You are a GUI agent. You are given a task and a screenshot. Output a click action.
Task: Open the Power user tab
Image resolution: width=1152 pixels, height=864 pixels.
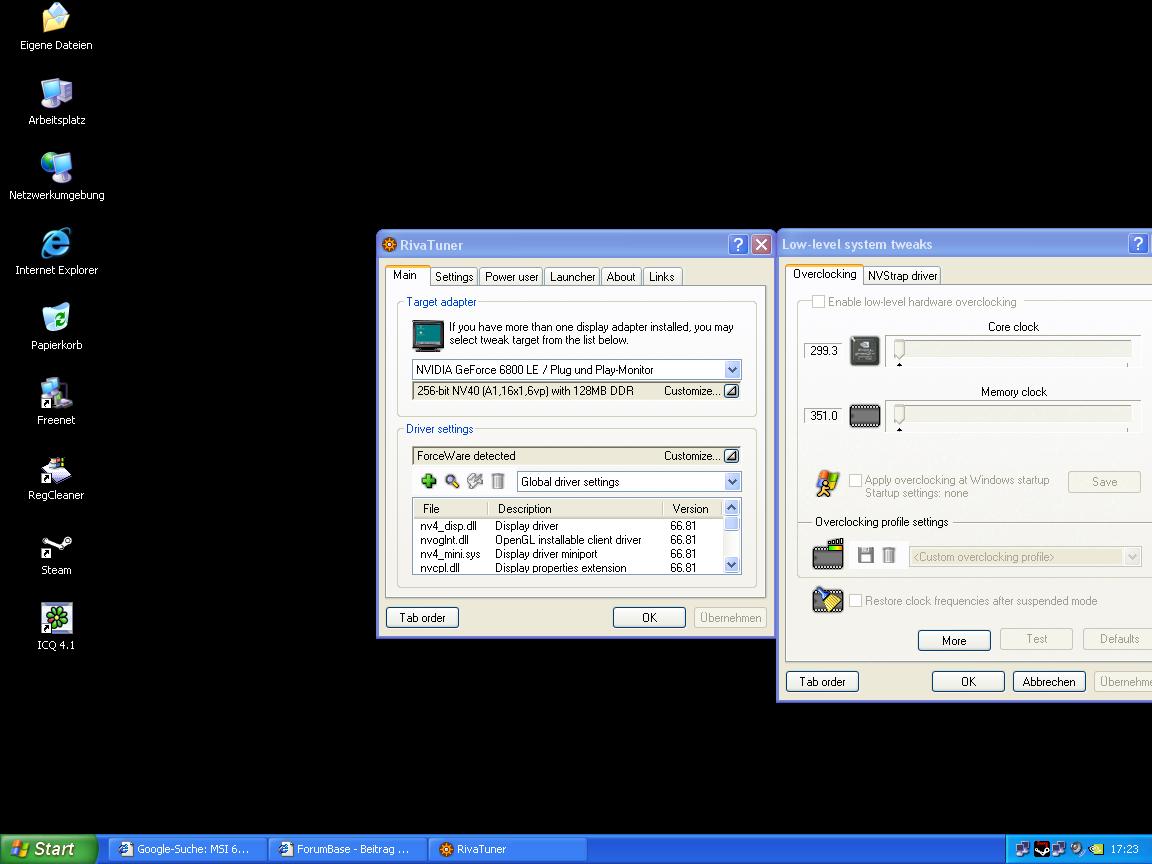coord(511,276)
